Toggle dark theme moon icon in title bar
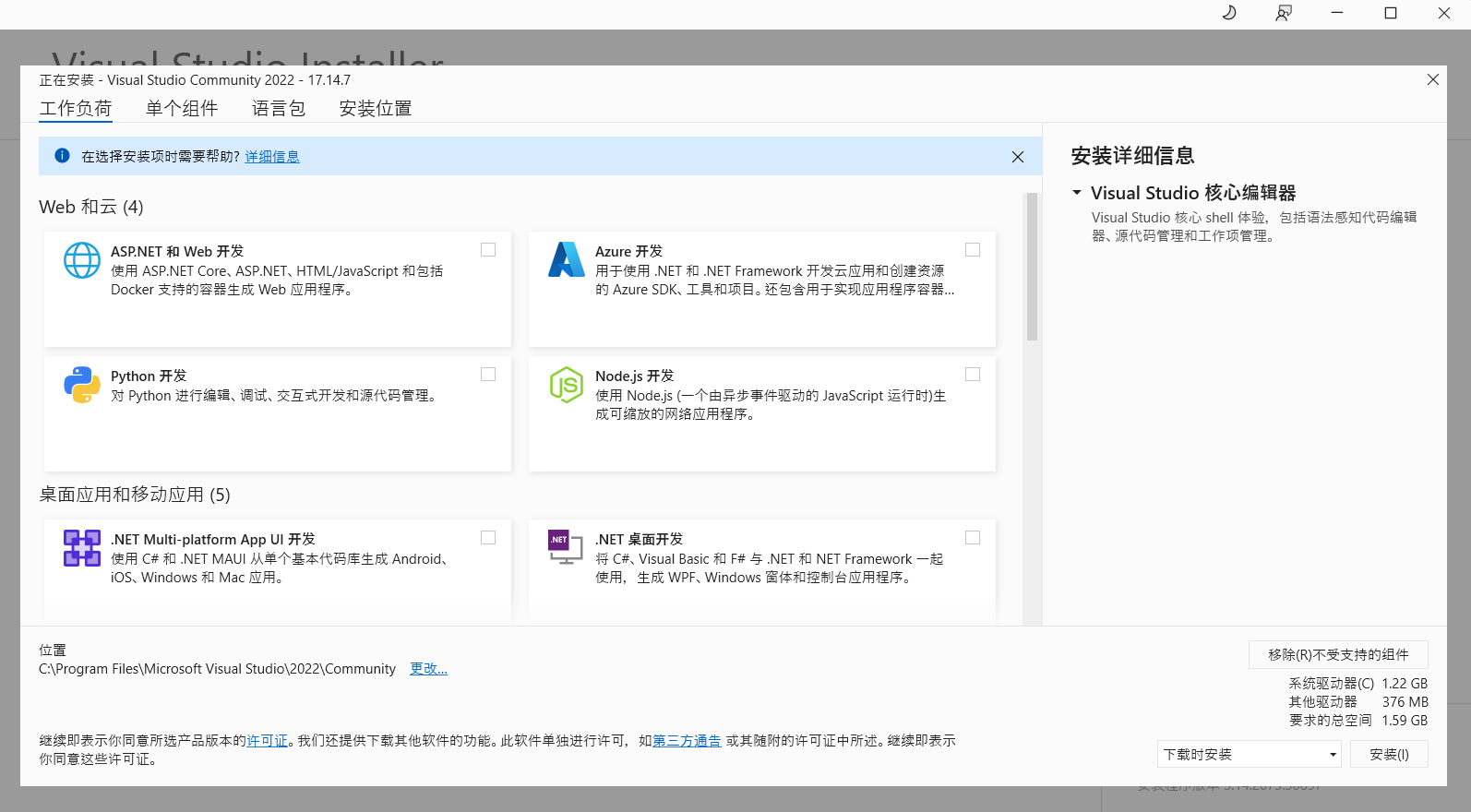1471x812 pixels. pyautogui.click(x=1229, y=13)
